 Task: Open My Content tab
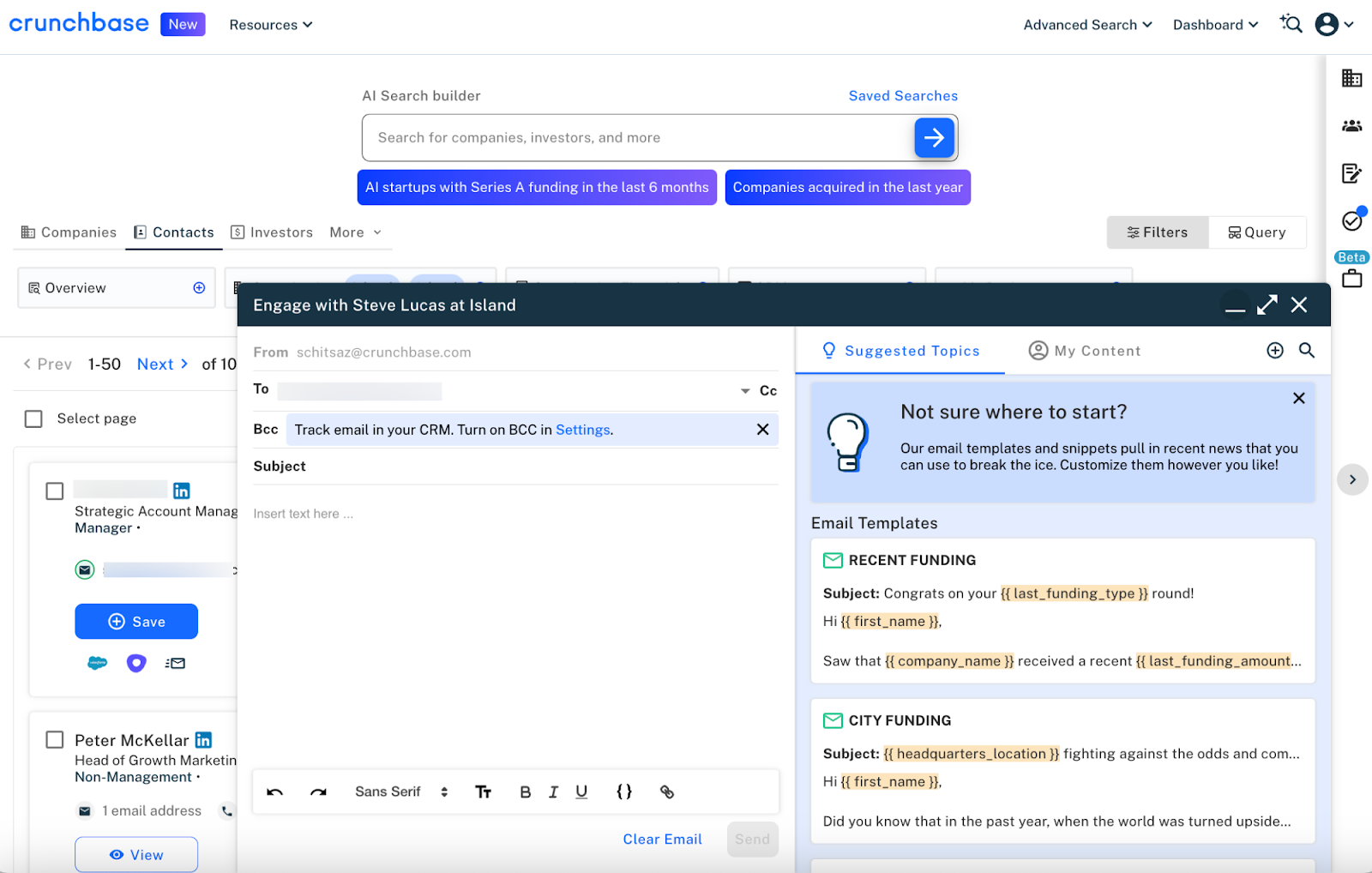(x=1085, y=351)
